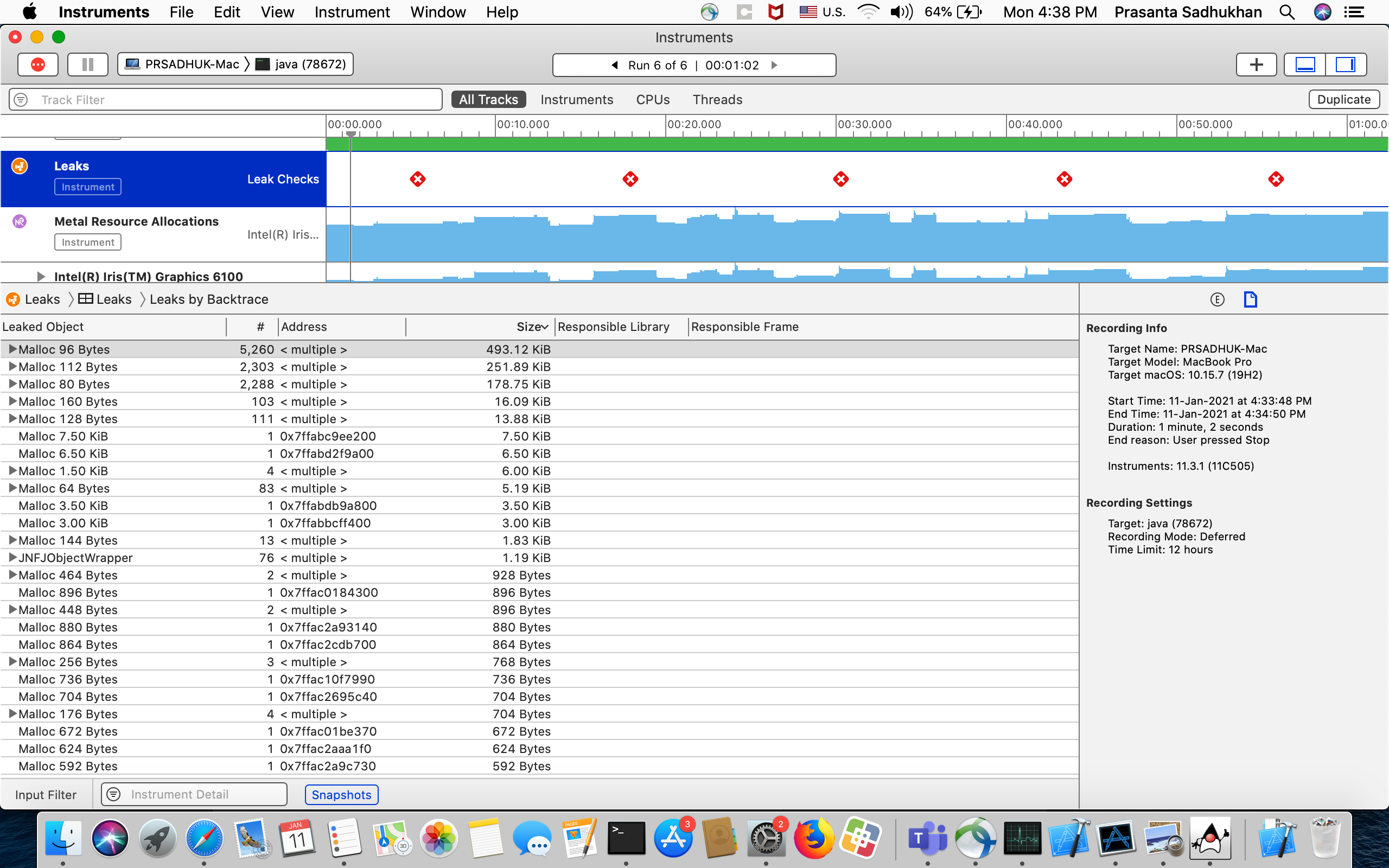Click the Track Filter options icon
This screenshot has height=868, width=1389.
point(21,100)
